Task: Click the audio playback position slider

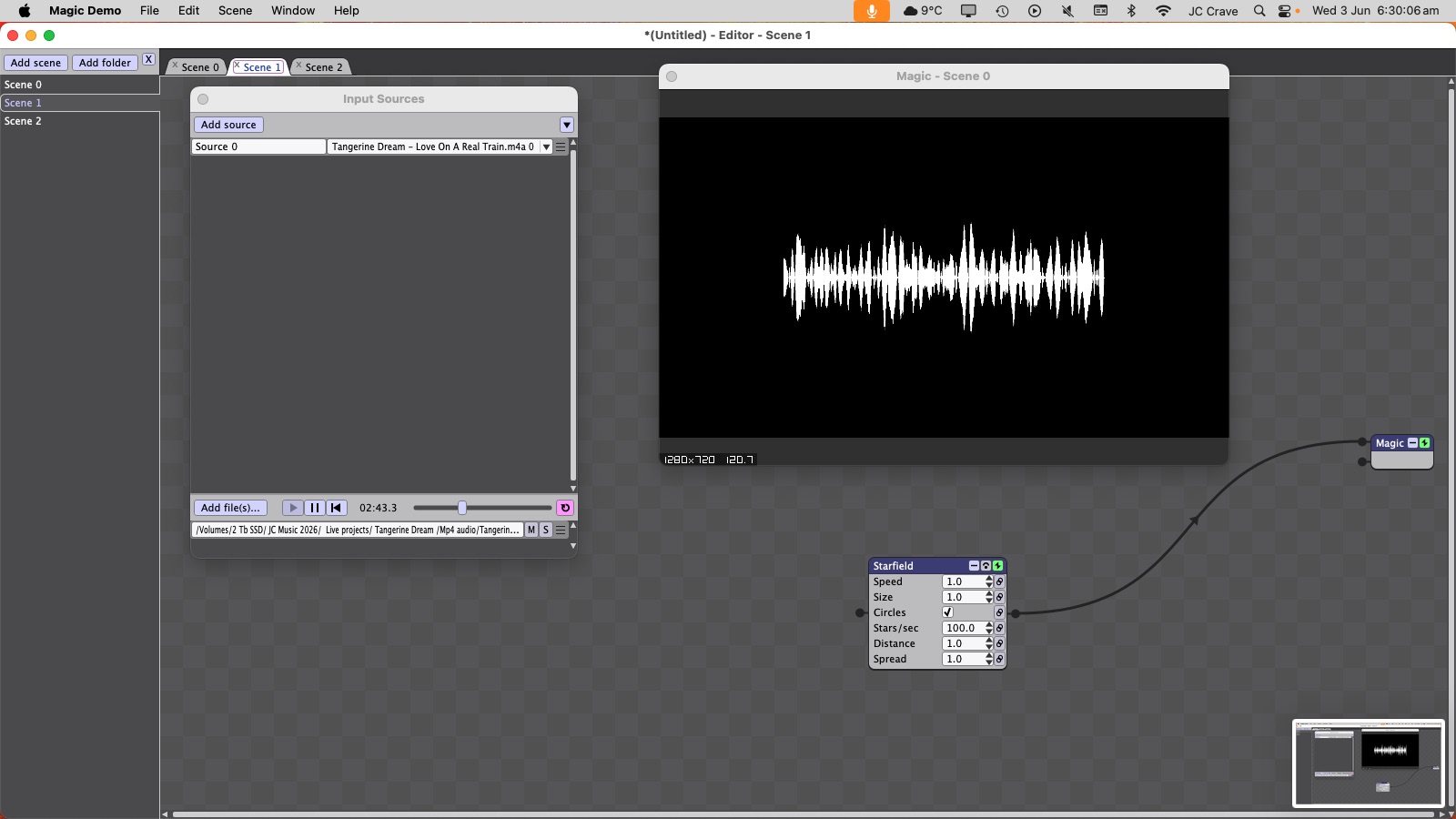Action: click(x=482, y=508)
